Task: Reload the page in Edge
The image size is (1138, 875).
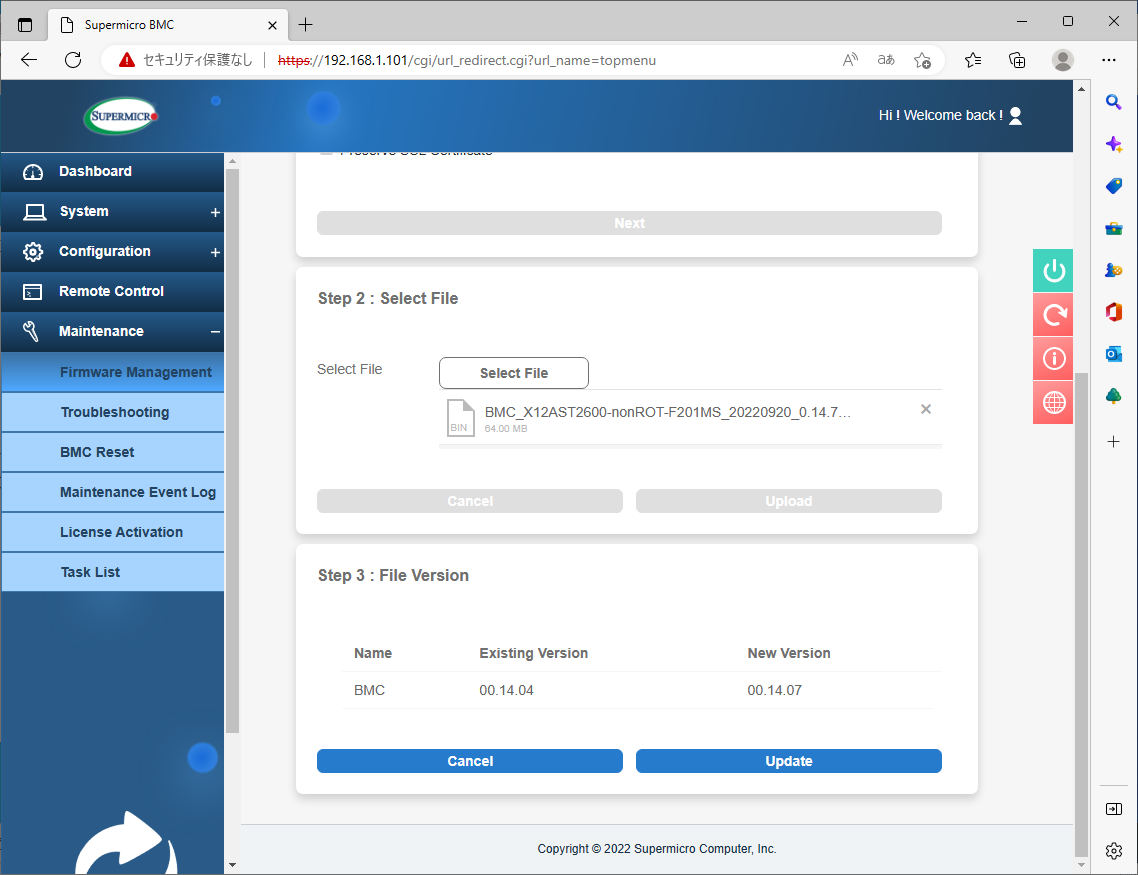Action: tap(73, 60)
